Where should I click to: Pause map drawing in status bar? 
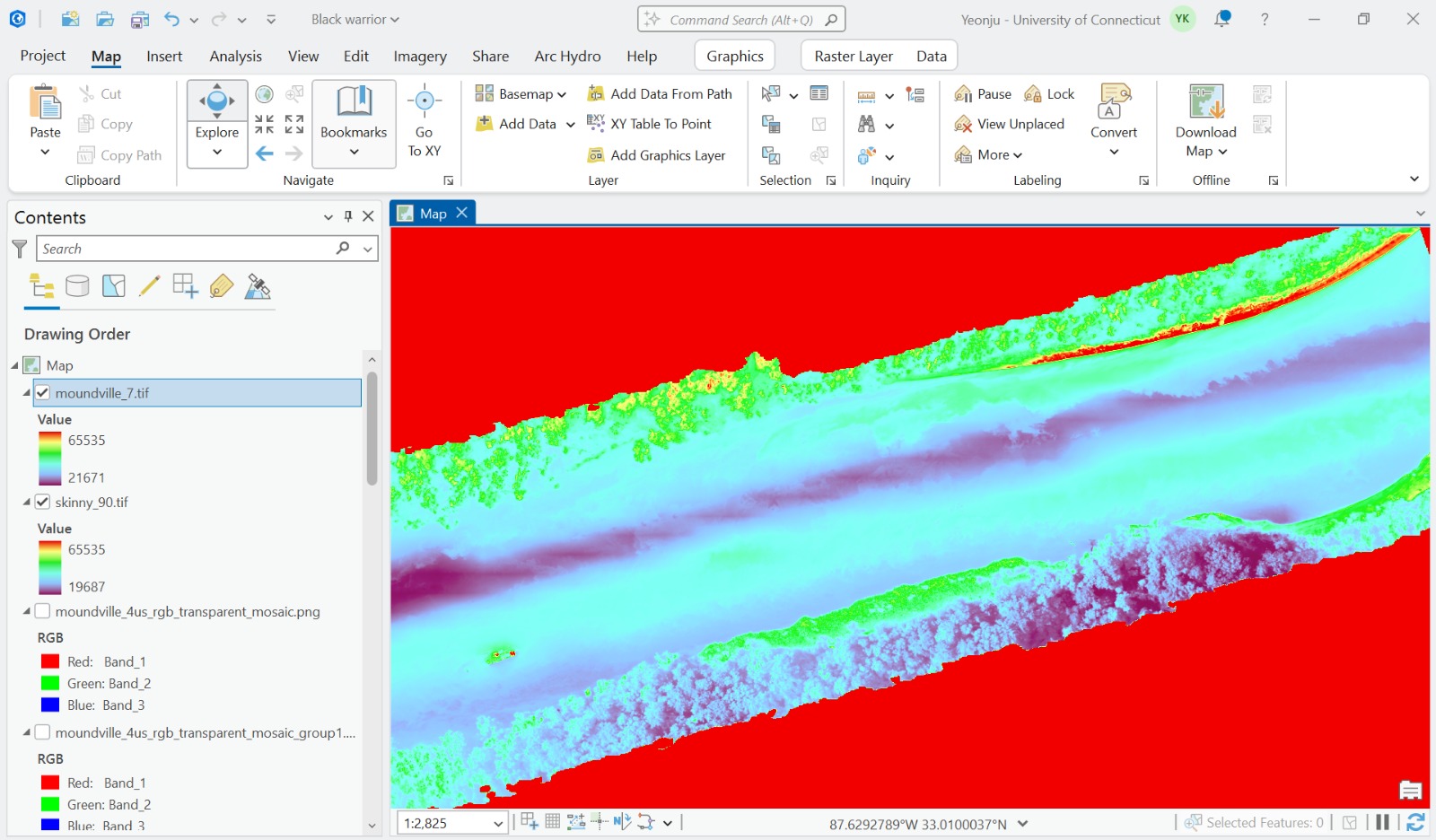pyautogui.click(x=1383, y=822)
